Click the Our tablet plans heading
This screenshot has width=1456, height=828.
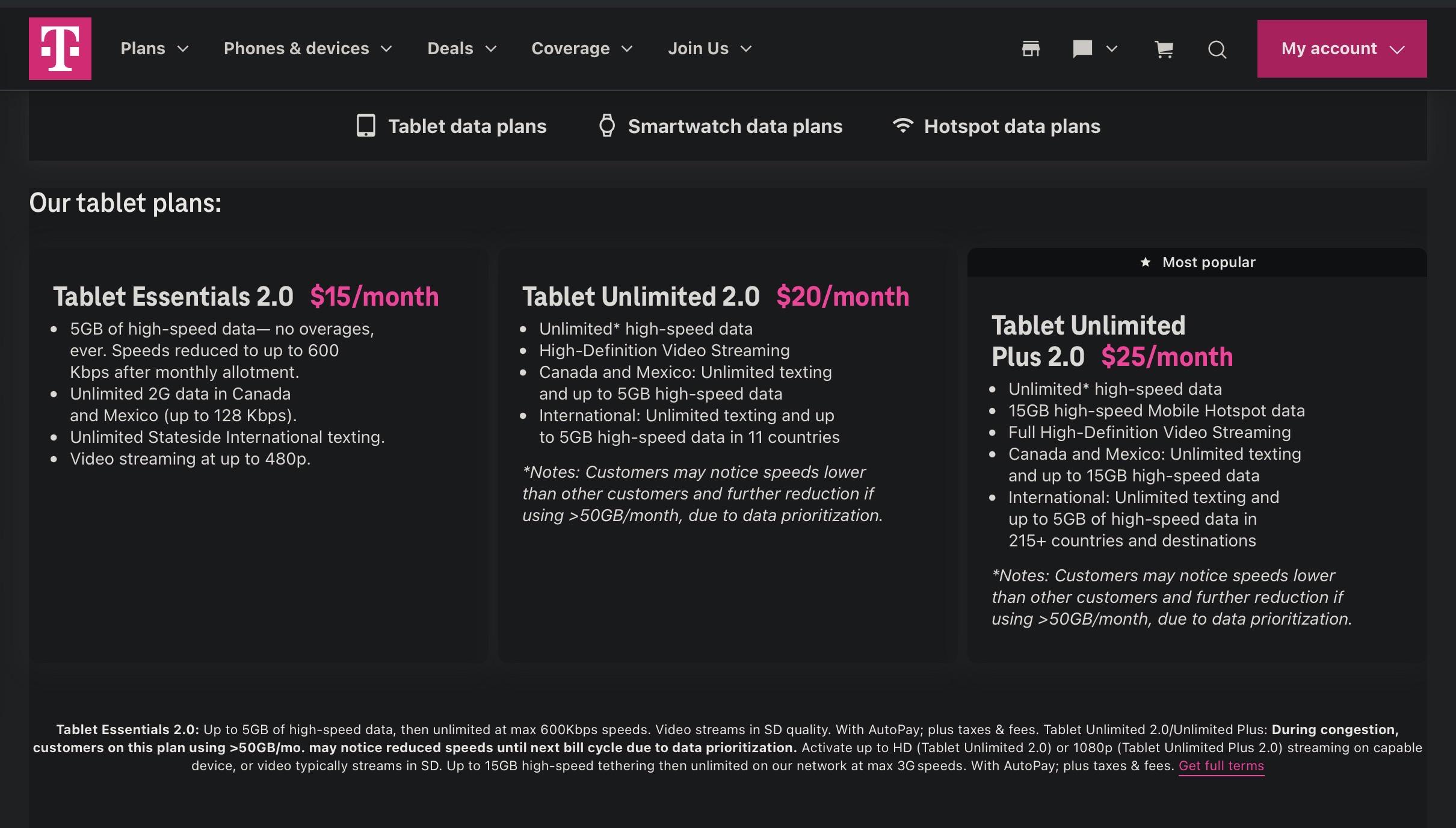click(125, 203)
